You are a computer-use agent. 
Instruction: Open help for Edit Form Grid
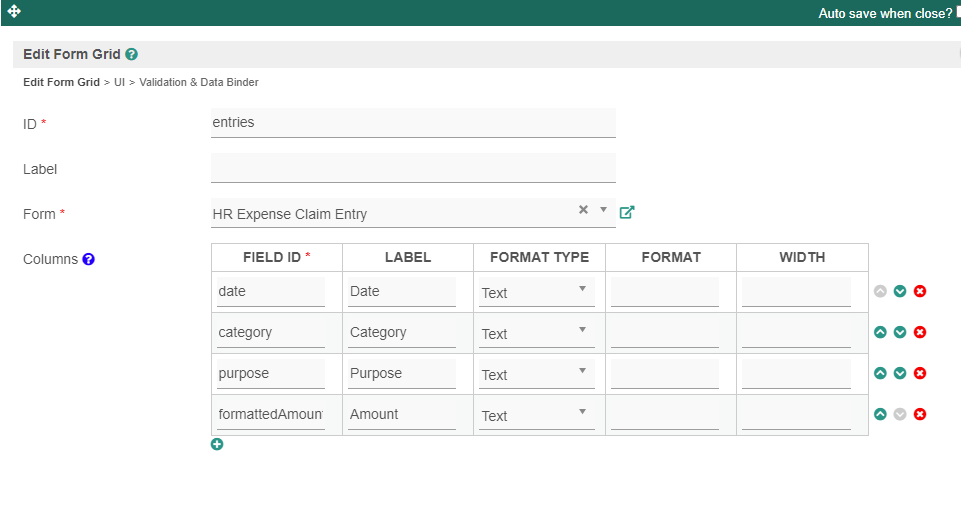132,55
